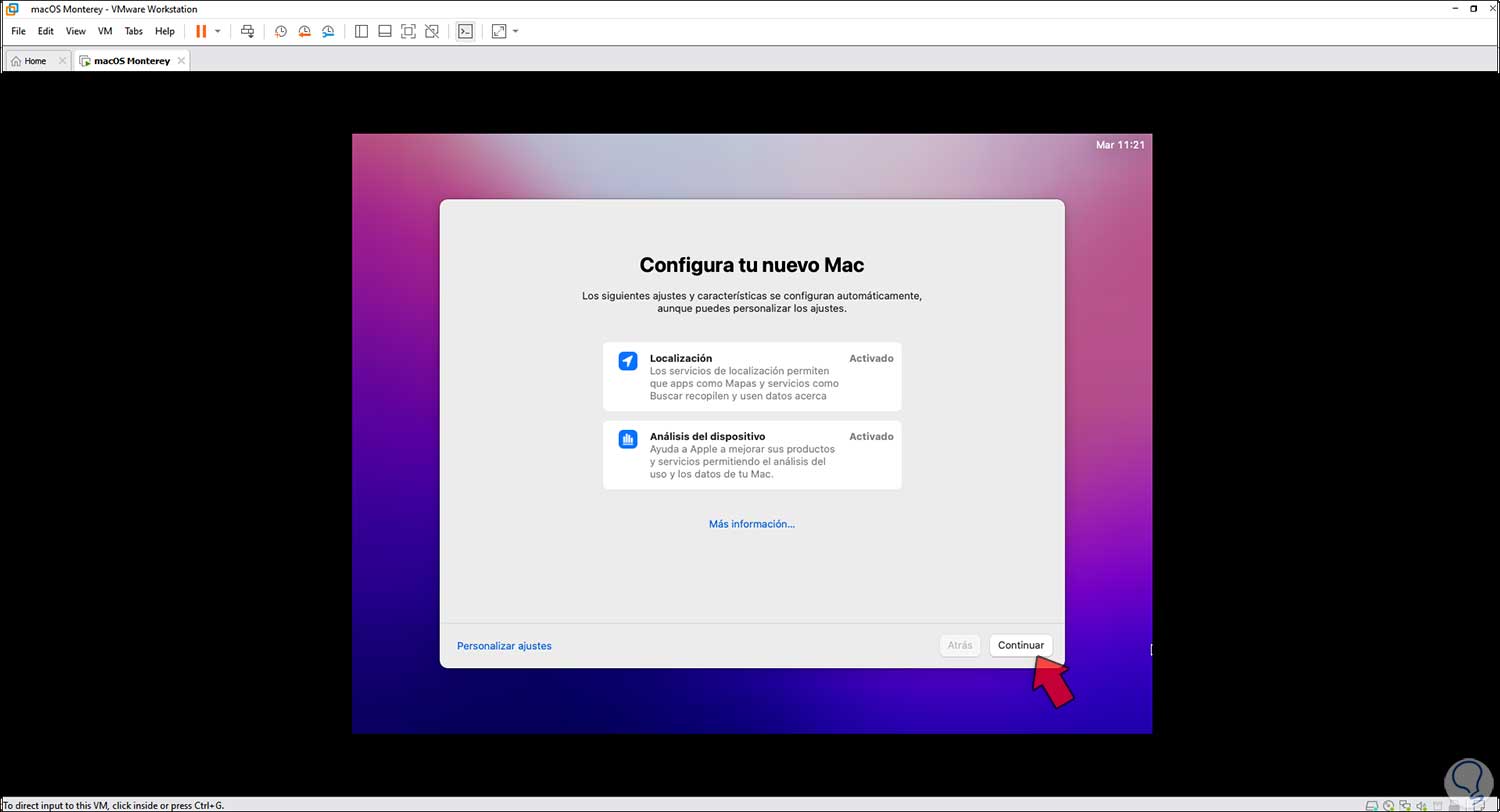Image resolution: width=1500 pixels, height=812 pixels.
Task: Revert the virtual machine to its previous snapshot
Action: click(305, 31)
